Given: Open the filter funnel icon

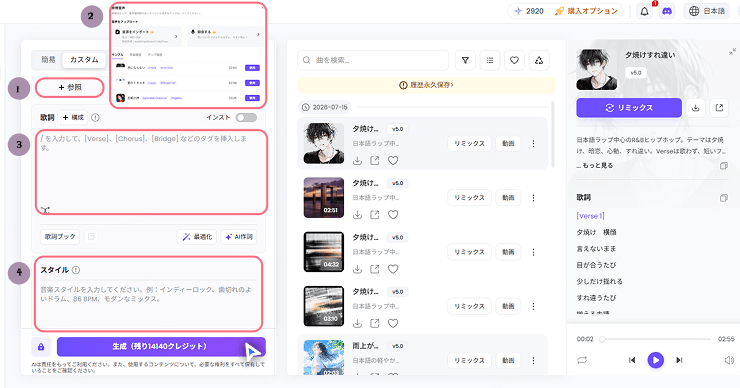Looking at the screenshot, I should point(465,60).
